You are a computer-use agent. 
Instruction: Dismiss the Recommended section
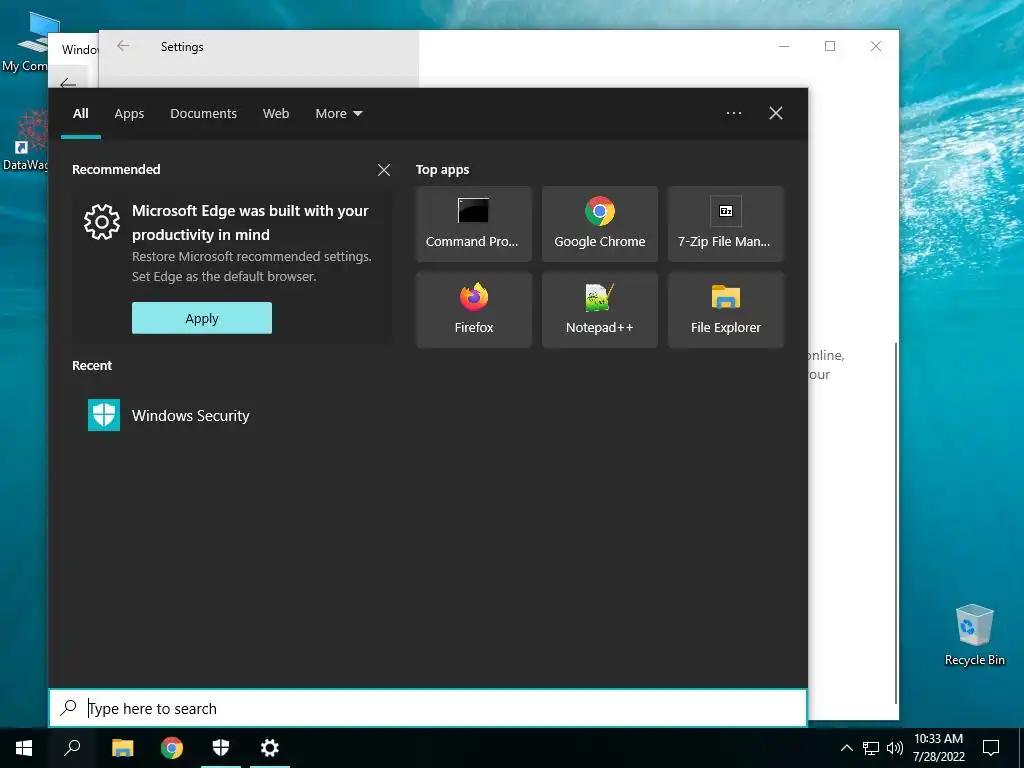384,170
